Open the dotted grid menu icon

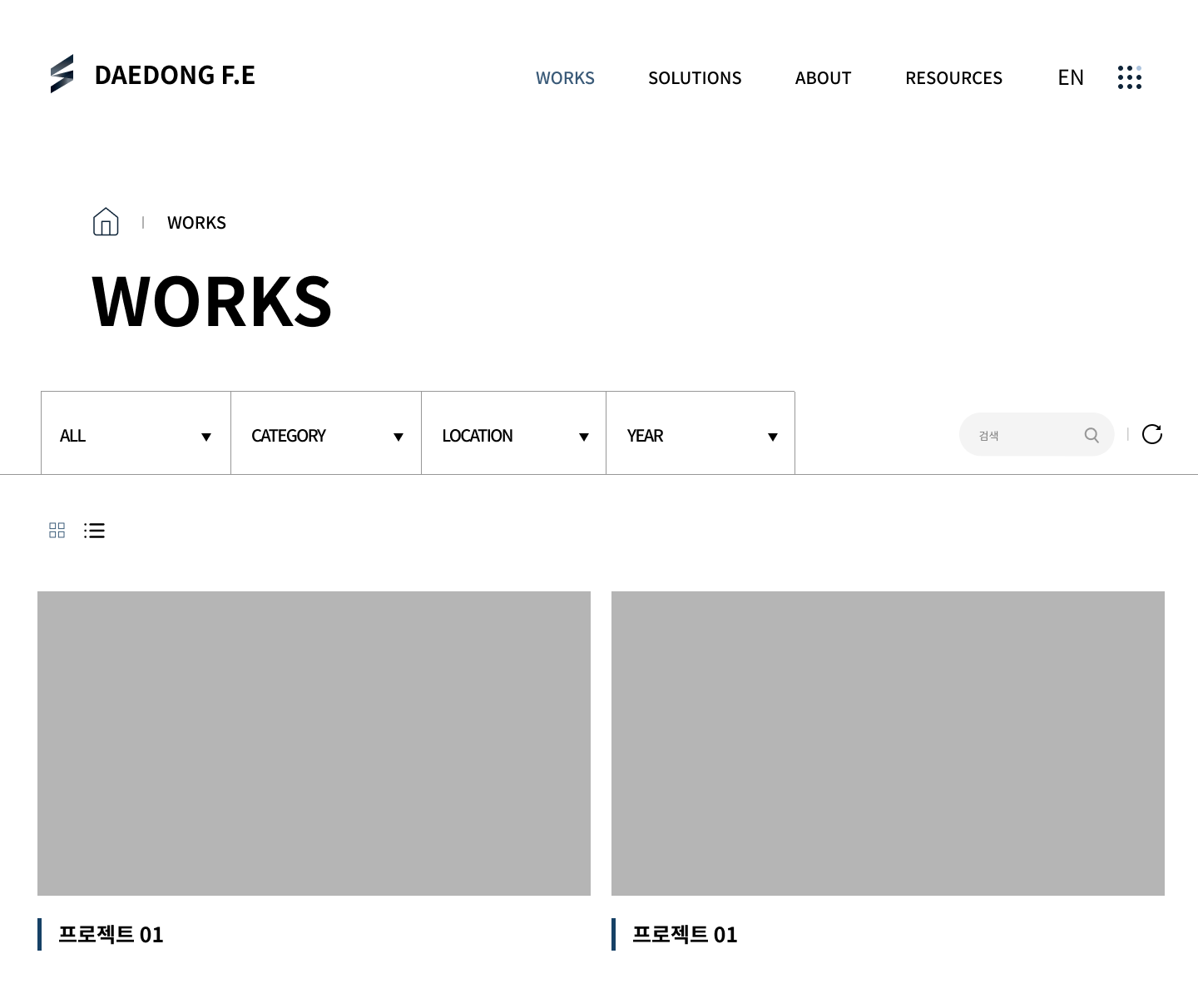1129,77
